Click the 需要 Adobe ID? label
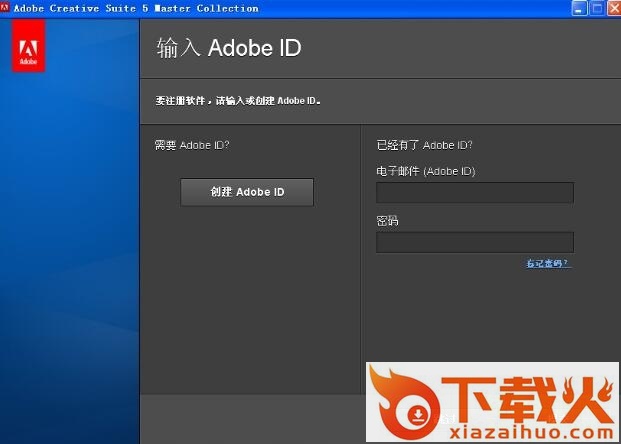Image resolution: width=621 pixels, height=444 pixels. (192, 145)
